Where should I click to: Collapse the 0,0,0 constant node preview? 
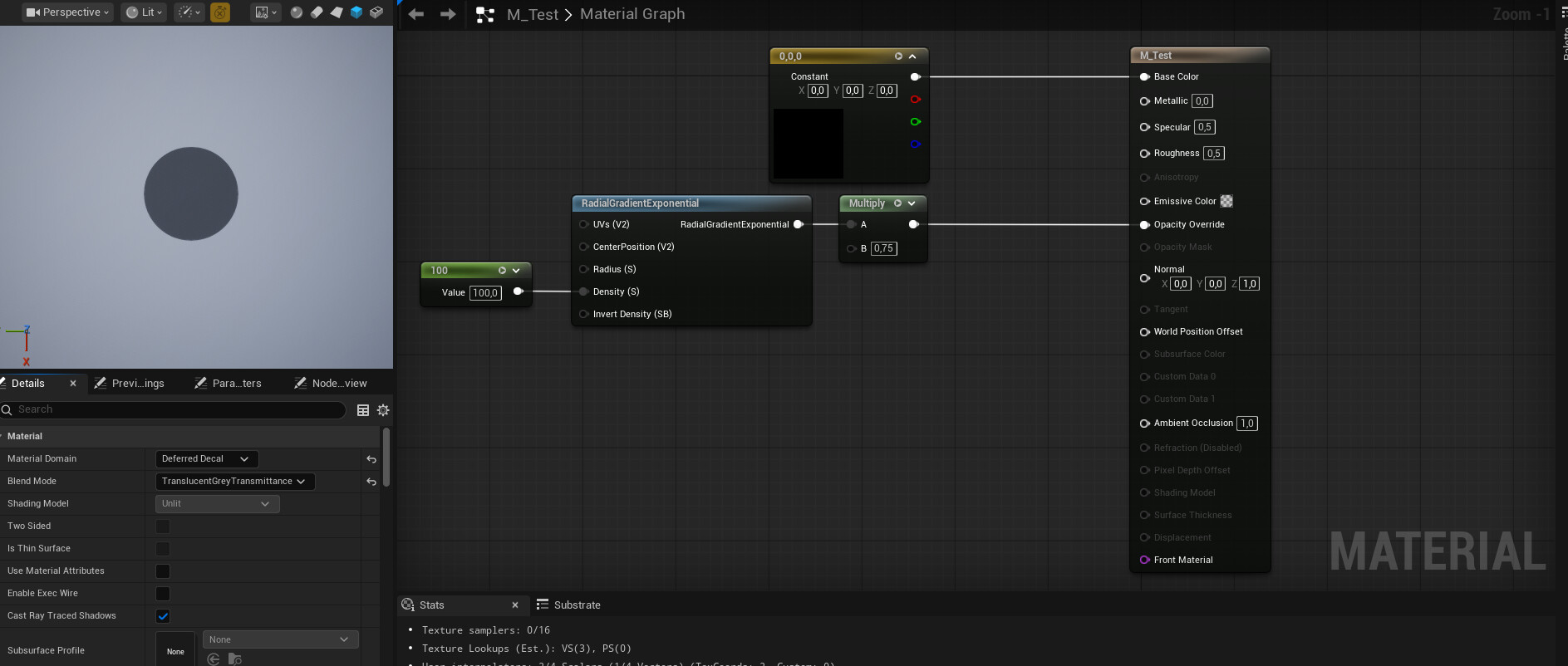(x=912, y=56)
